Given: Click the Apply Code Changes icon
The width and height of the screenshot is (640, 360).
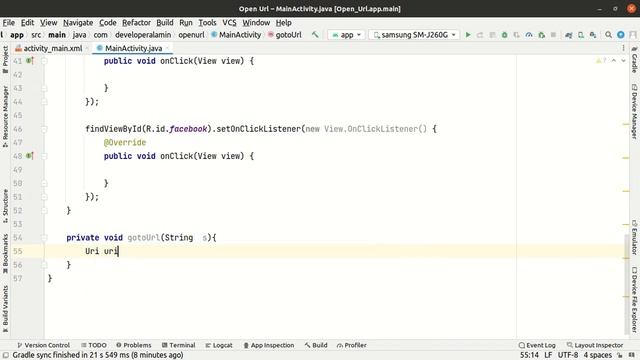Looking at the screenshot, I should coord(493,35).
